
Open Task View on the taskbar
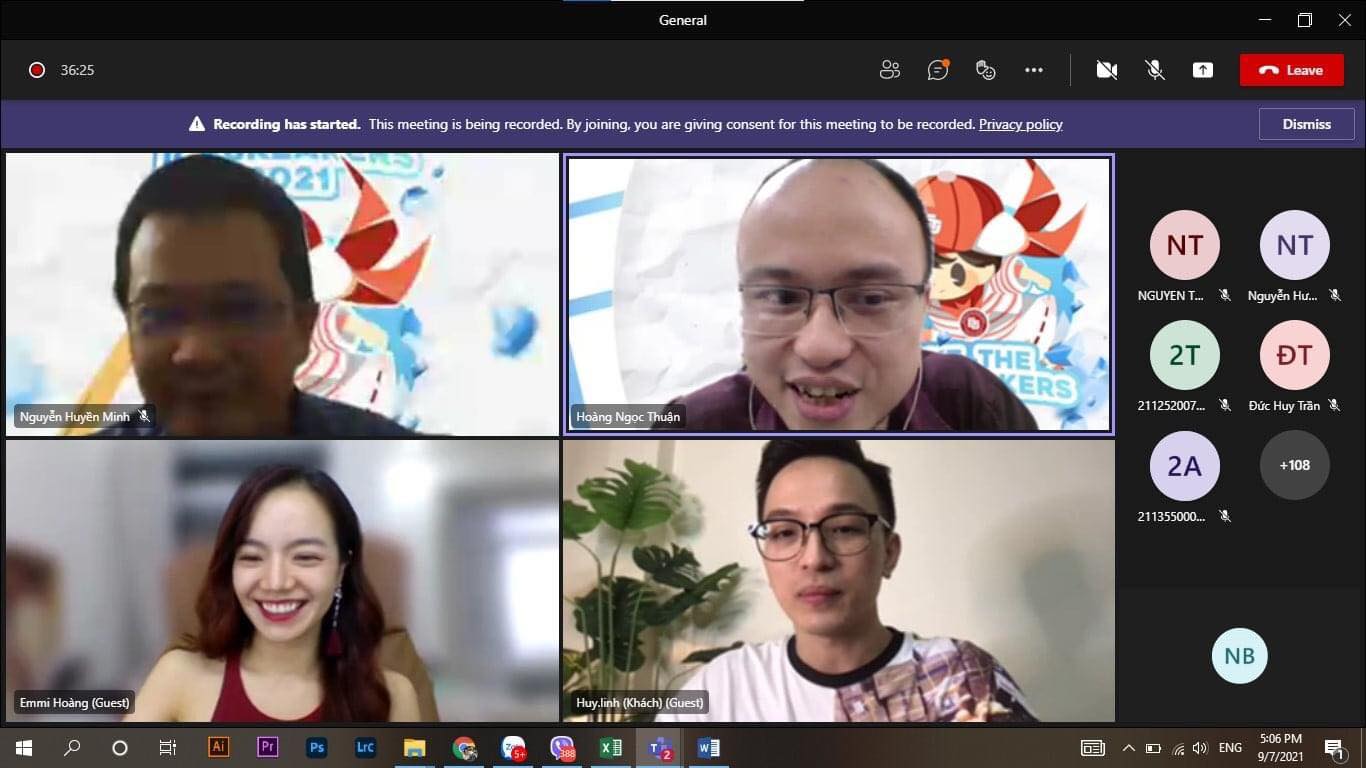[168, 748]
